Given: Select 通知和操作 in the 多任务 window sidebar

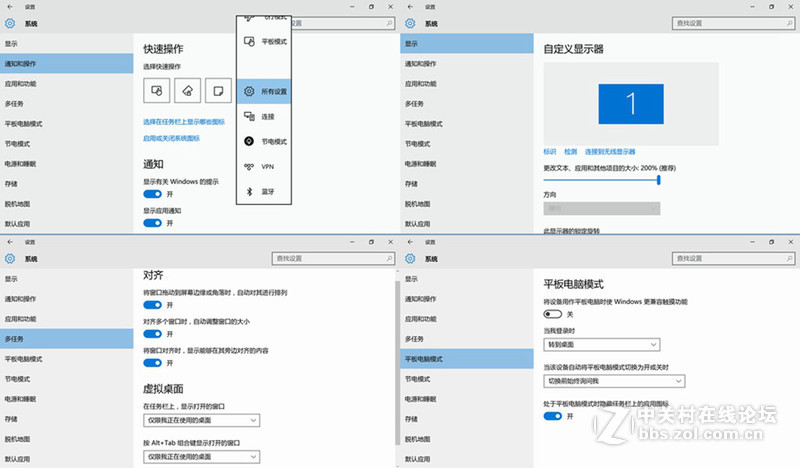Looking at the screenshot, I should (66, 299).
